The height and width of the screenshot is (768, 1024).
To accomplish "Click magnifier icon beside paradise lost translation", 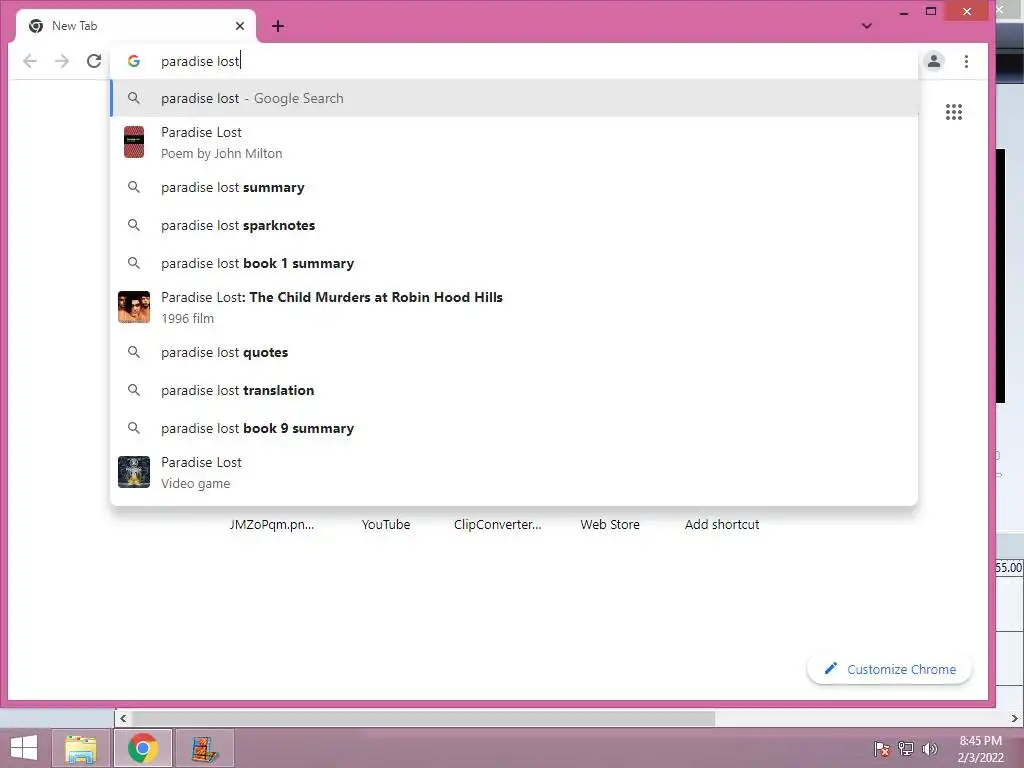I will click(134, 390).
